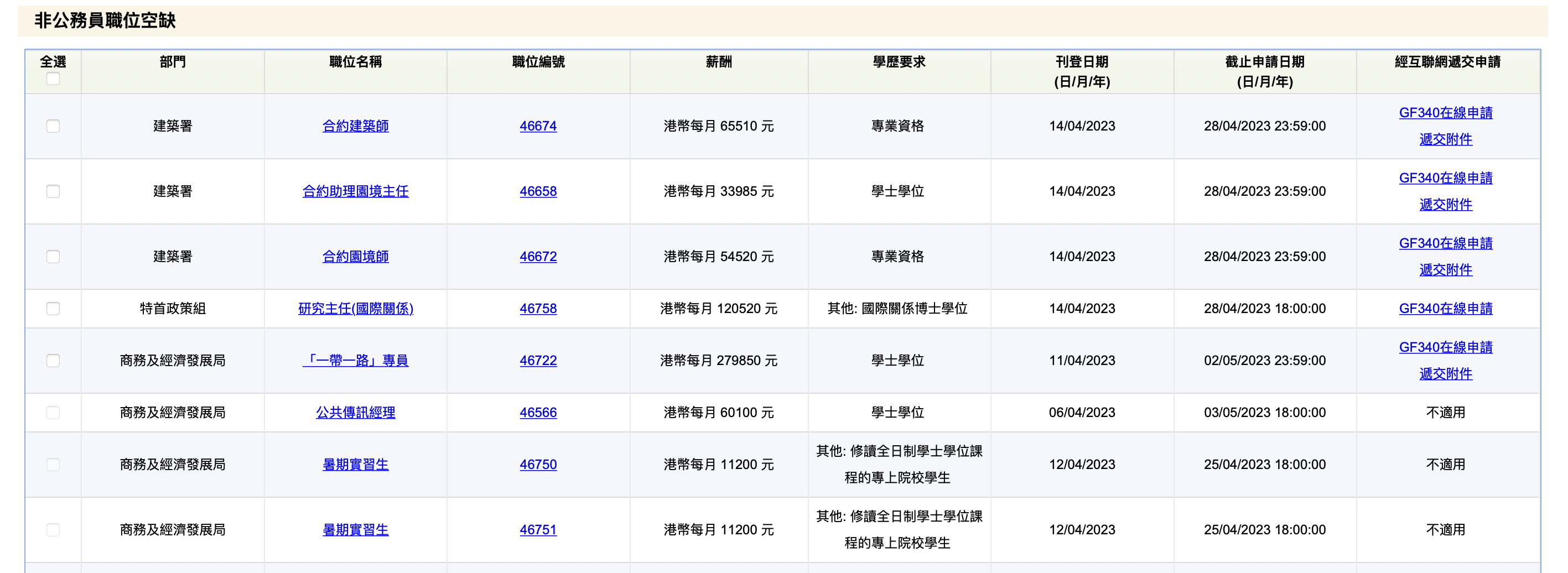Click salary 港幣每月 65510 元
Screen dimensions: 1568x573
719,126
